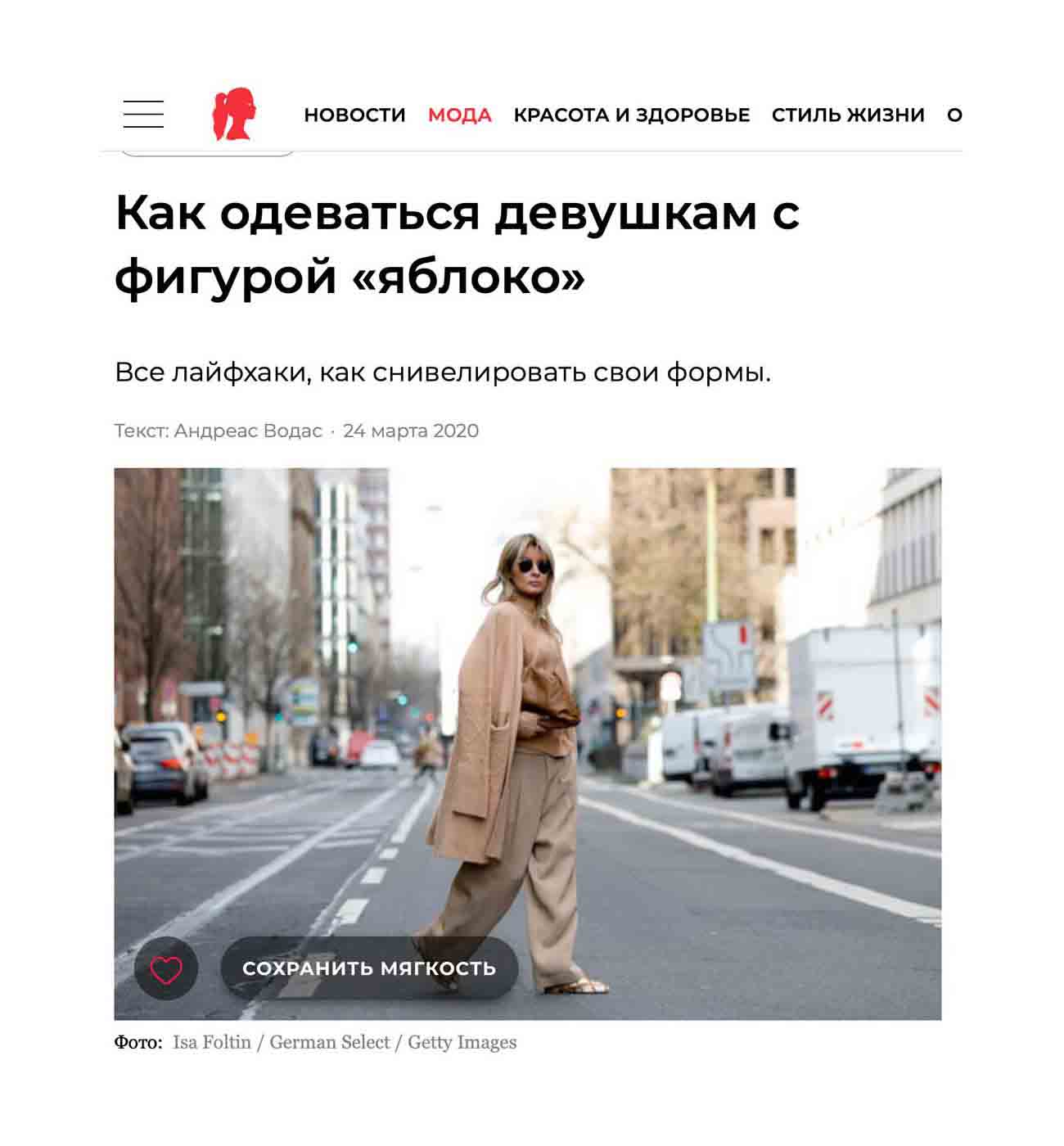This screenshot has height=1146, width=1064.
Task: Open the СТИЛЬ ЖИЗНИ section
Action: [848, 115]
